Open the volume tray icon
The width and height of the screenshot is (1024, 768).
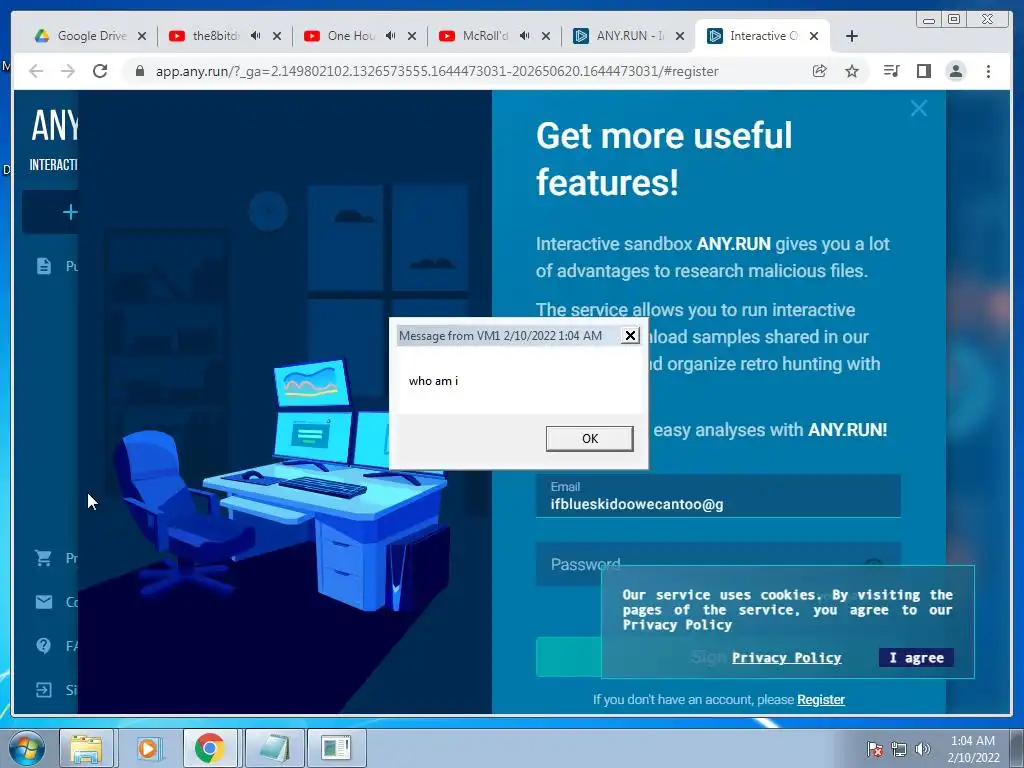[922, 749]
